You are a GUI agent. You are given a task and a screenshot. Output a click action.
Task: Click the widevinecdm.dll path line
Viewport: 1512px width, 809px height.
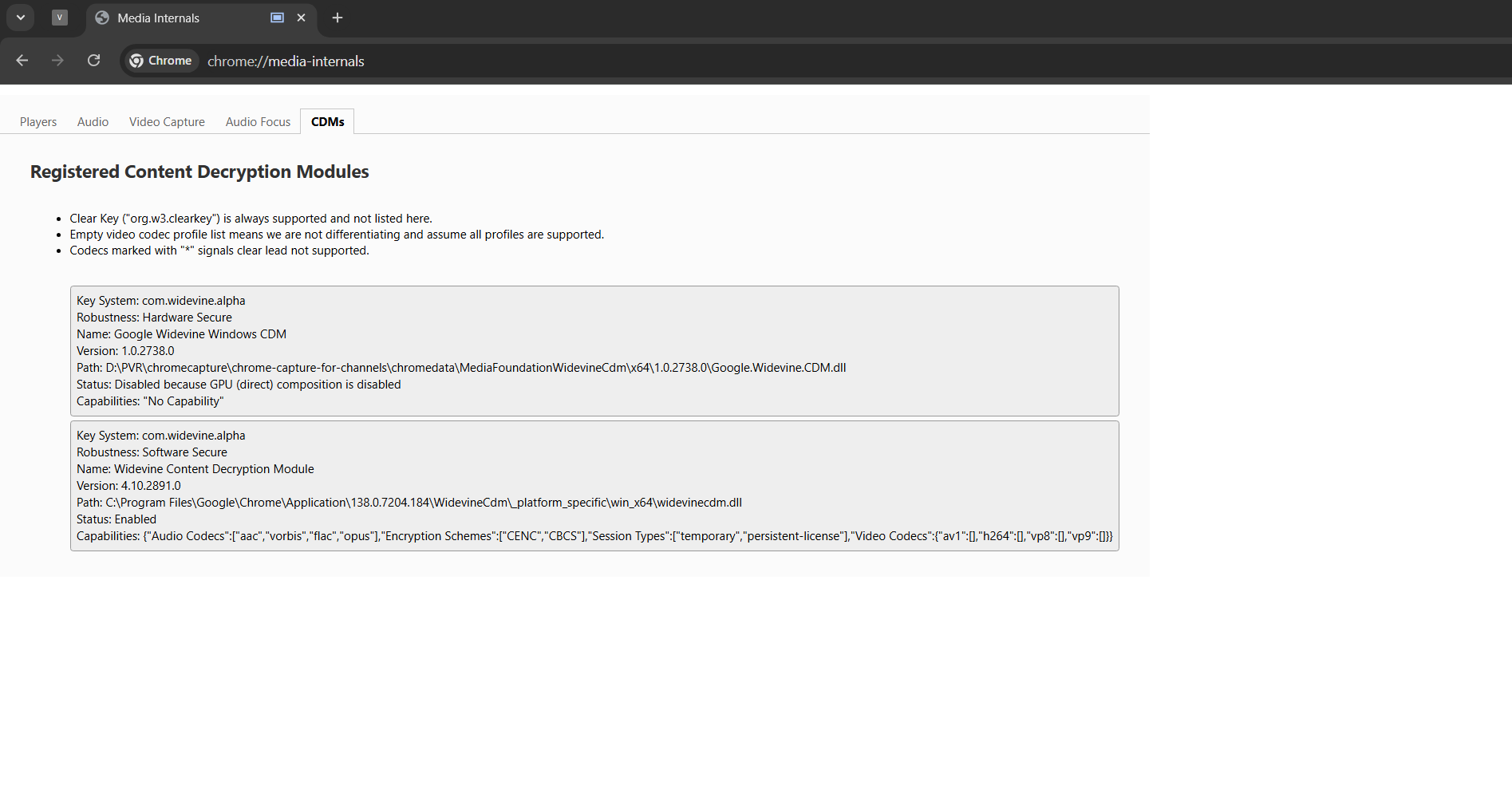(x=409, y=503)
